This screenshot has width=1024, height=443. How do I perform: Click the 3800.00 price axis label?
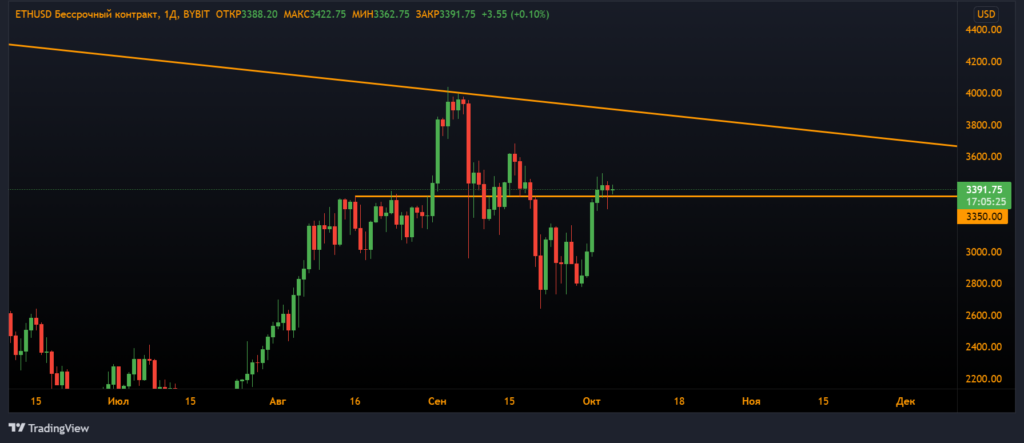tap(982, 125)
